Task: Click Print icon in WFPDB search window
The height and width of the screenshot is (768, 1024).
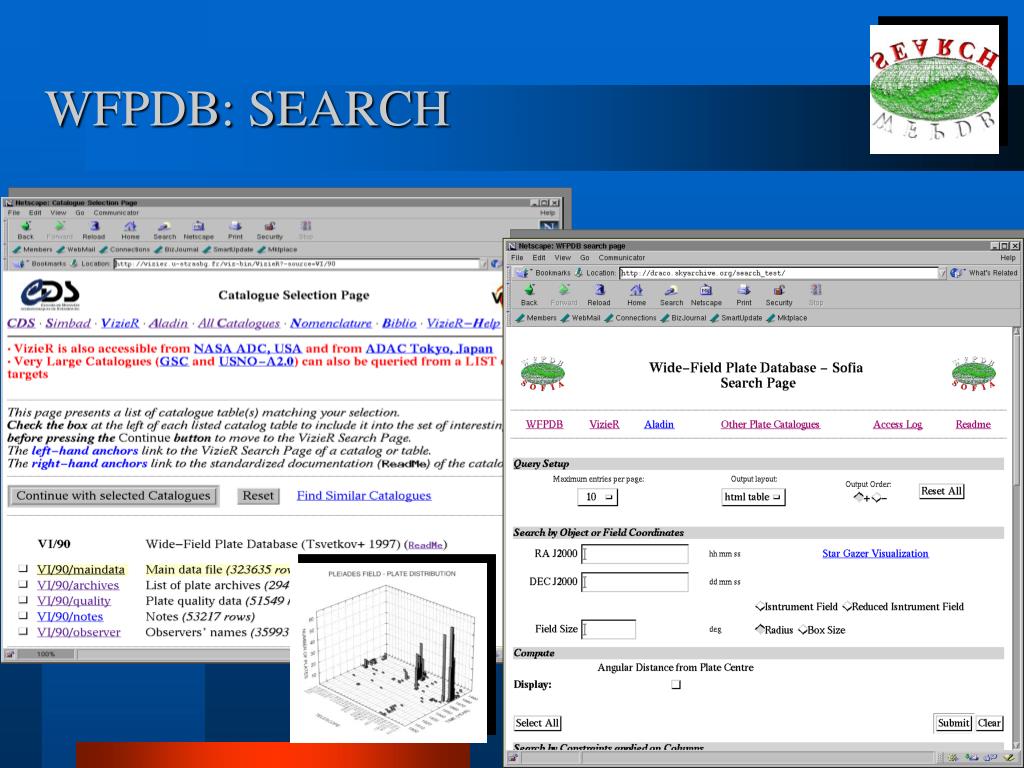Action: point(744,295)
